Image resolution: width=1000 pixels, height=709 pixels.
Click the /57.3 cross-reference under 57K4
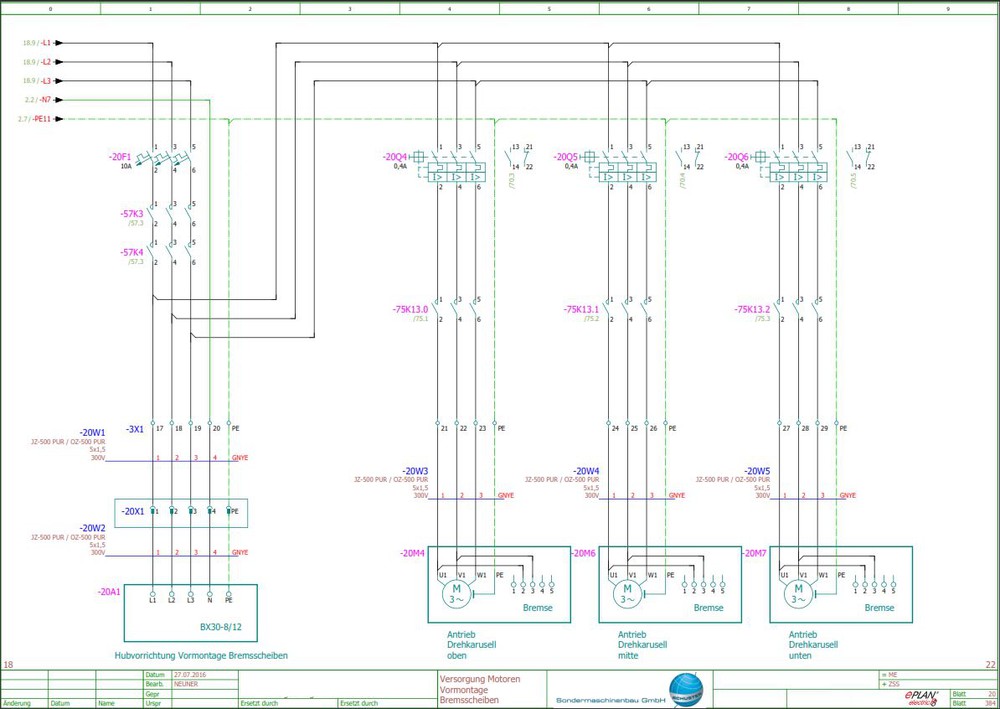(135, 261)
